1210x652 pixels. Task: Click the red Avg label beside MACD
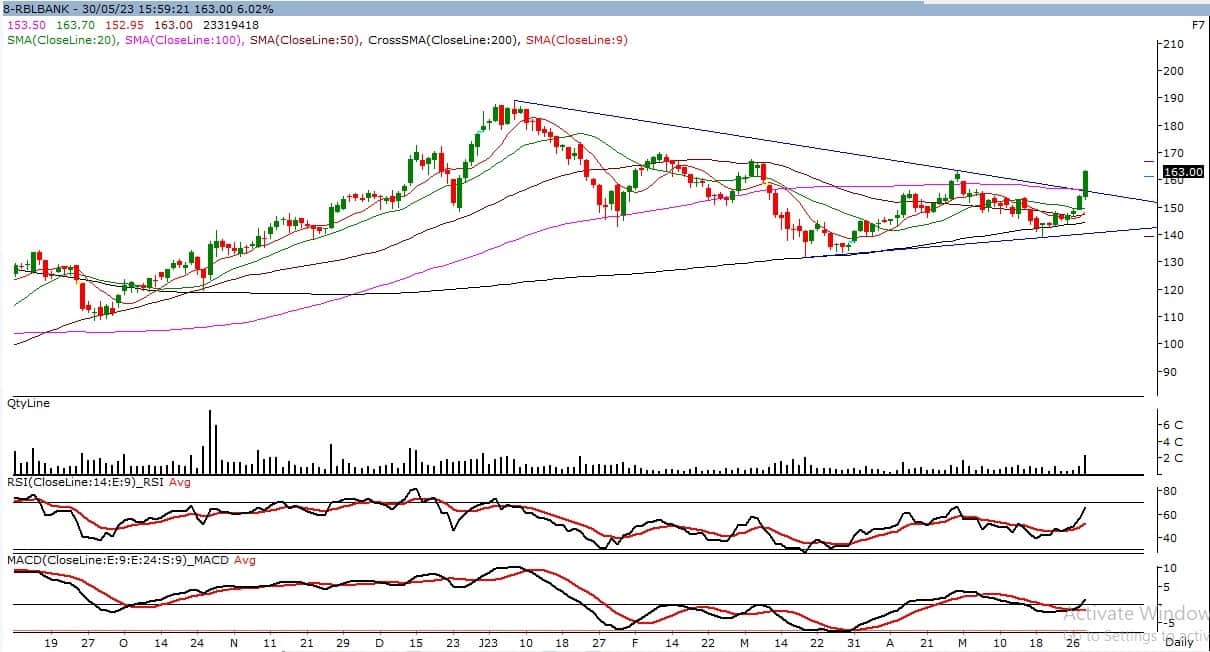(x=244, y=560)
